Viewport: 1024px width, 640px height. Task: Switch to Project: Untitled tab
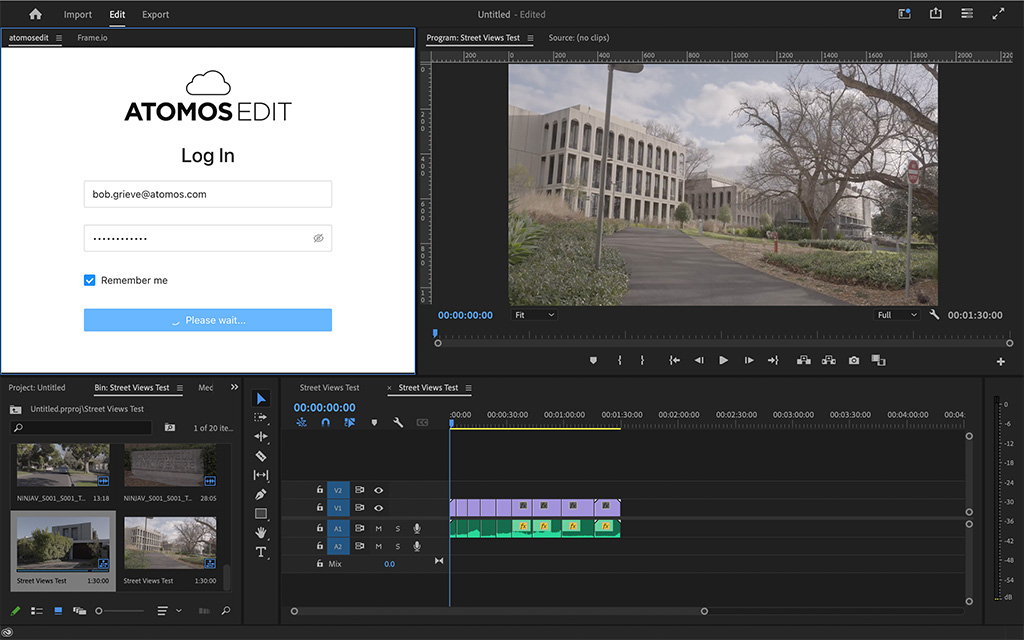pos(37,387)
